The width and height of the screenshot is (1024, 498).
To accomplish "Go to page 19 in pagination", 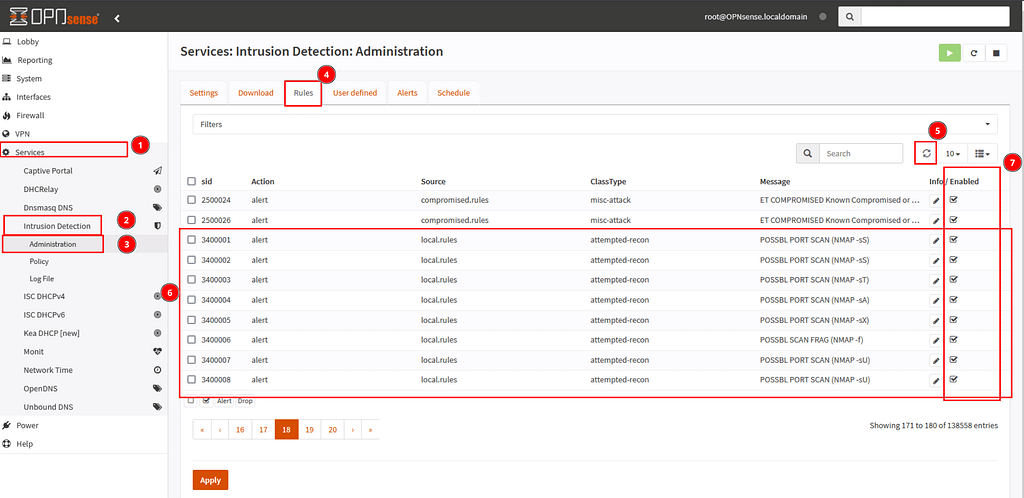I will (310, 429).
